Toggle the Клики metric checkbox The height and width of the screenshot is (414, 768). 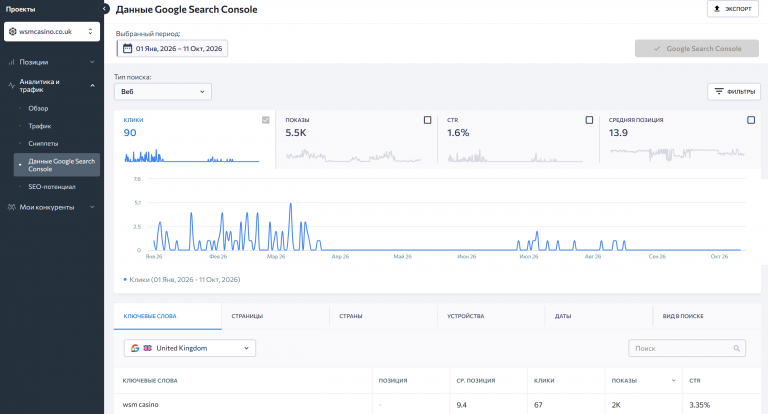click(x=265, y=120)
